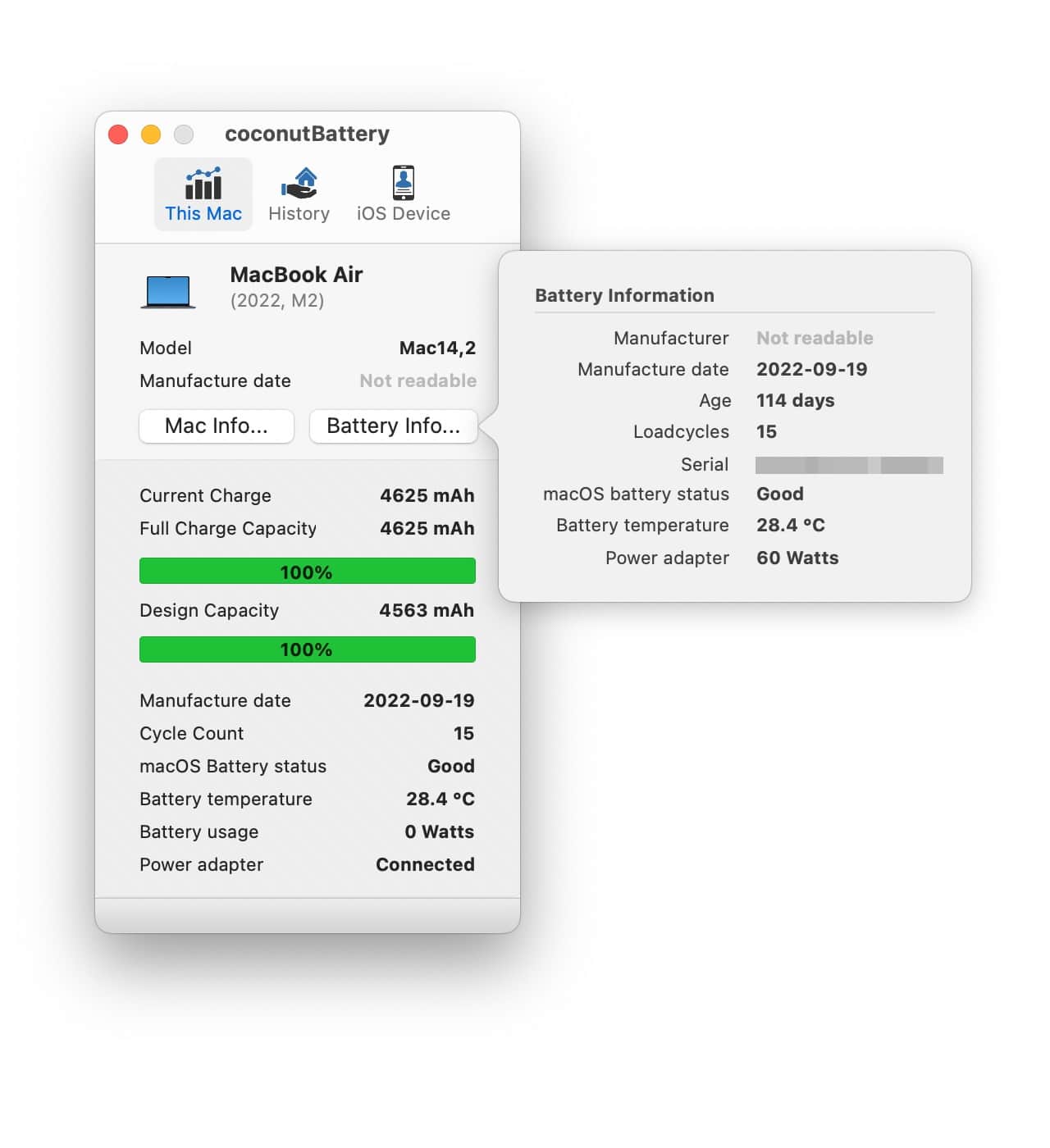This screenshot has width=1050, height=1148.
Task: Click the iOS Device tab label
Action: coord(404,213)
